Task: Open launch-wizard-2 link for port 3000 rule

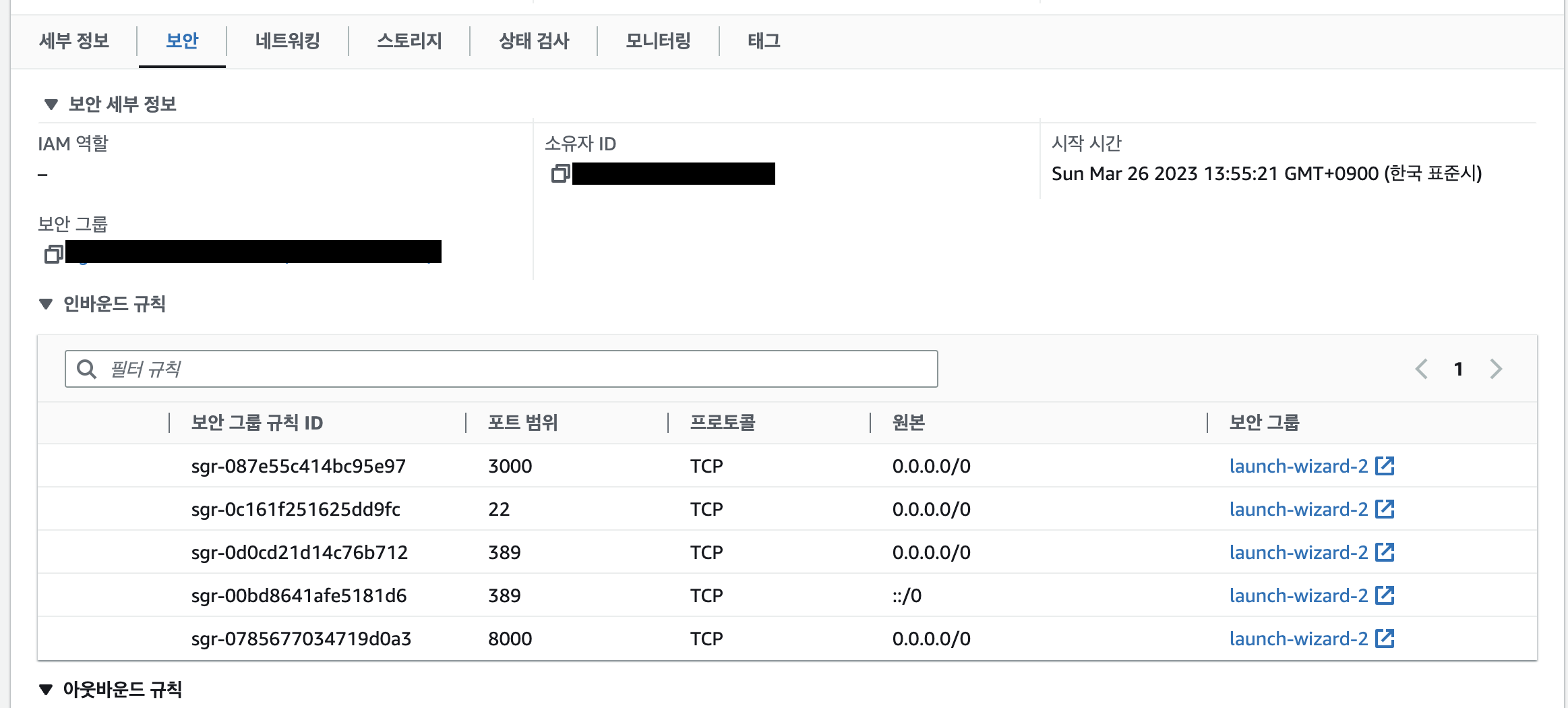Action: point(1299,466)
